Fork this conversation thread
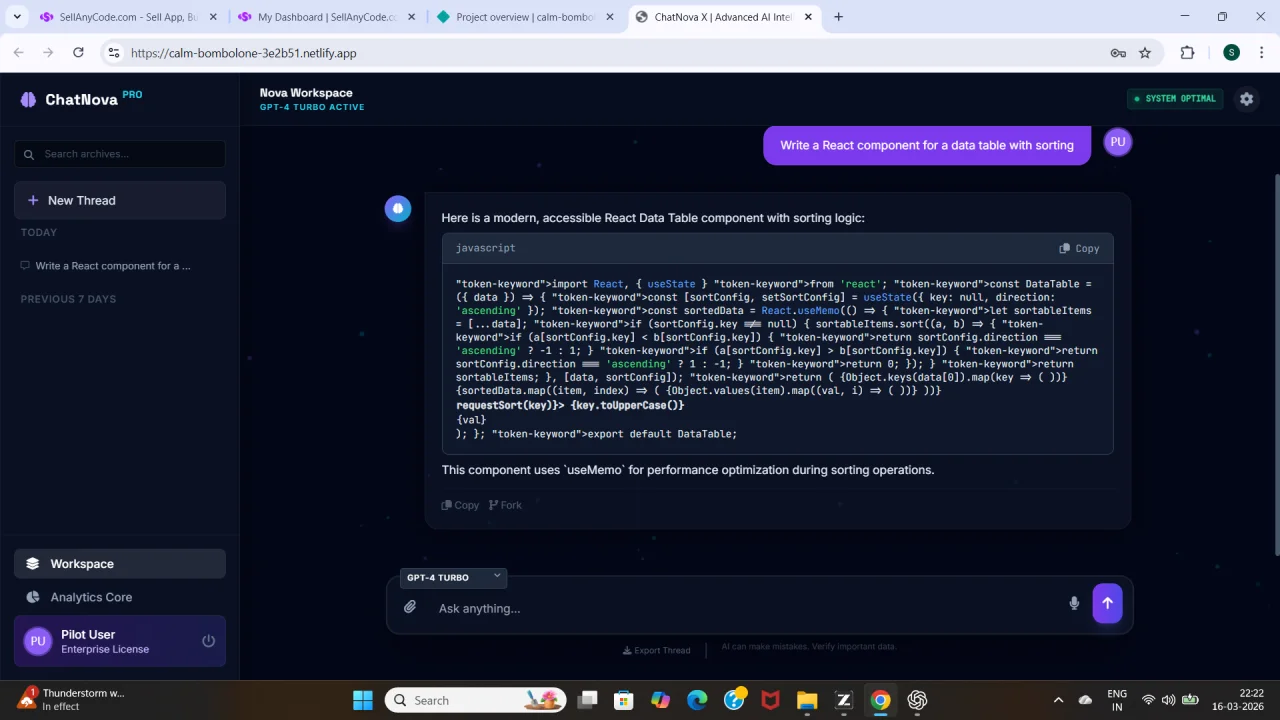The width and height of the screenshot is (1280, 720). [x=505, y=505]
